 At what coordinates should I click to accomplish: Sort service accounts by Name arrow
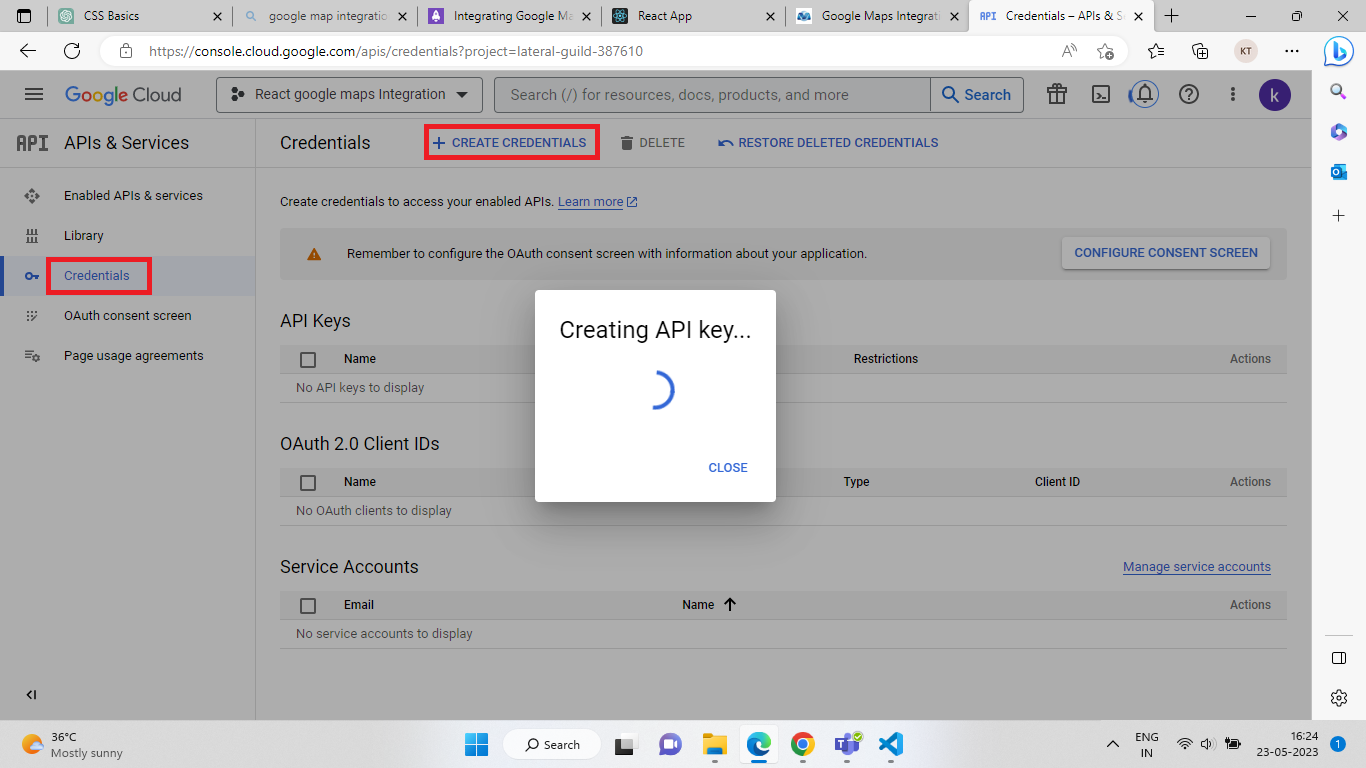point(729,604)
